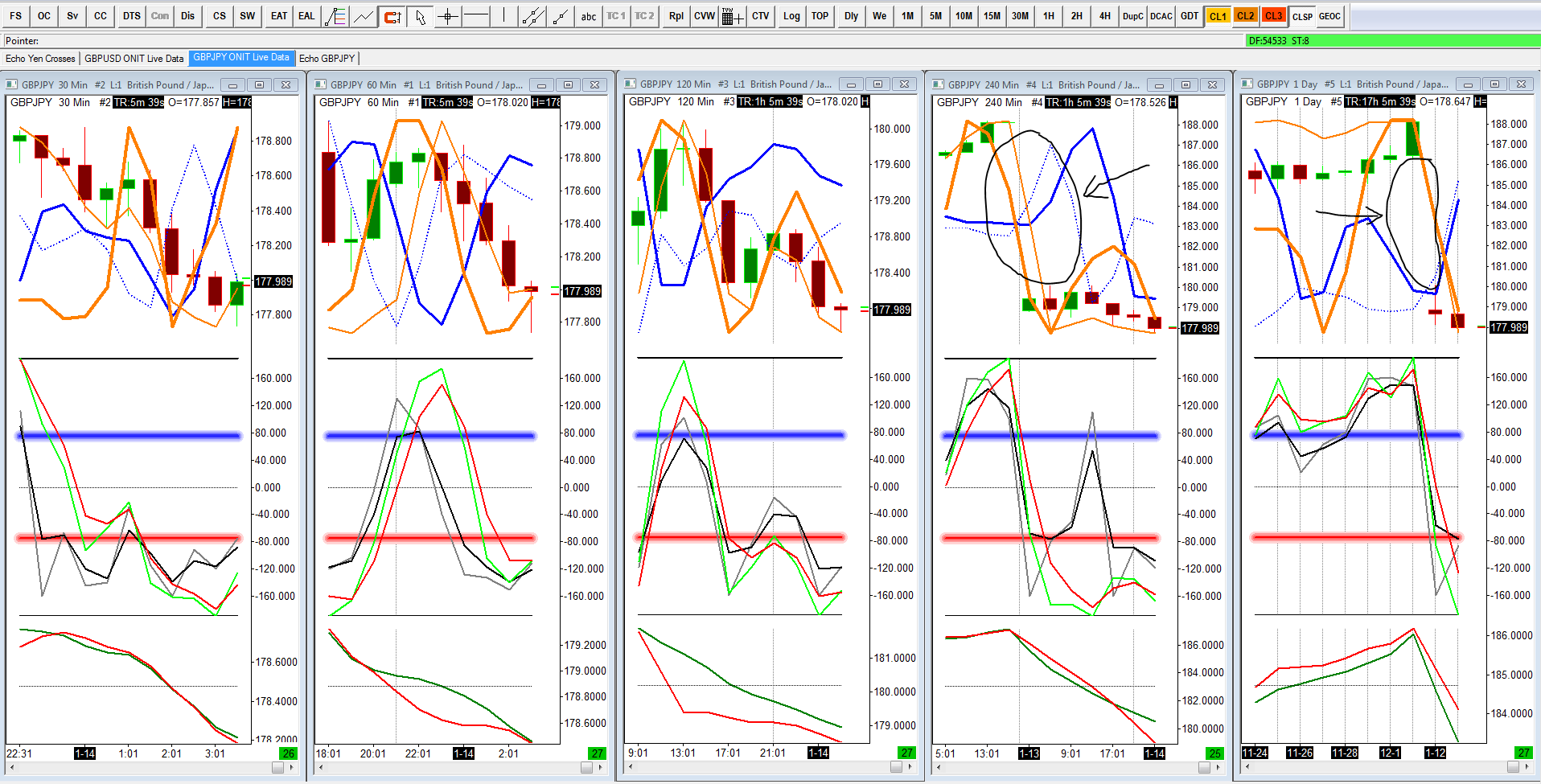
Task: Set timeframe to 1M
Action: coord(908,16)
